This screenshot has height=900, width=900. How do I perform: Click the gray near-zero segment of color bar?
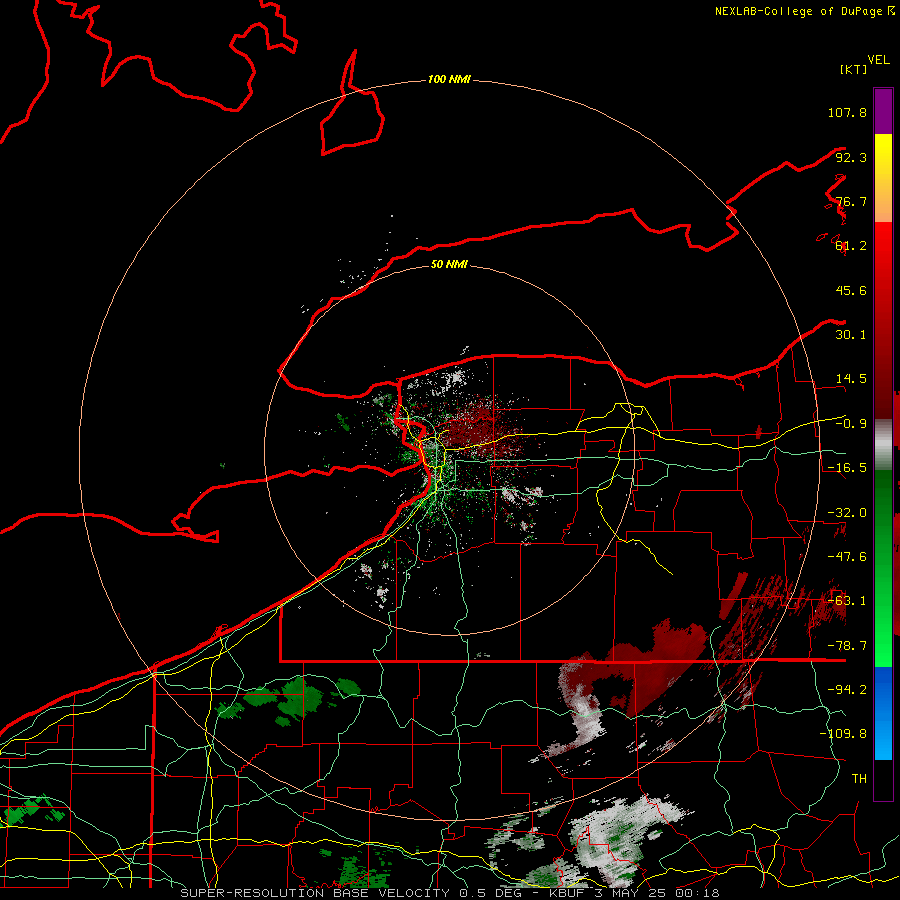(883, 445)
